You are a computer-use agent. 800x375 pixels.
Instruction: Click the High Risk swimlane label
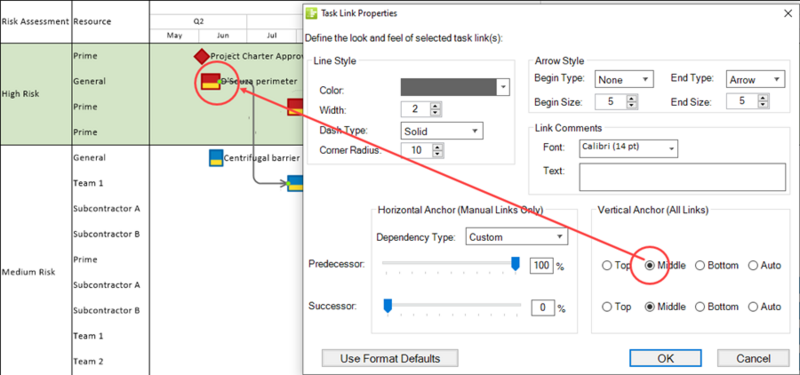pos(21,94)
